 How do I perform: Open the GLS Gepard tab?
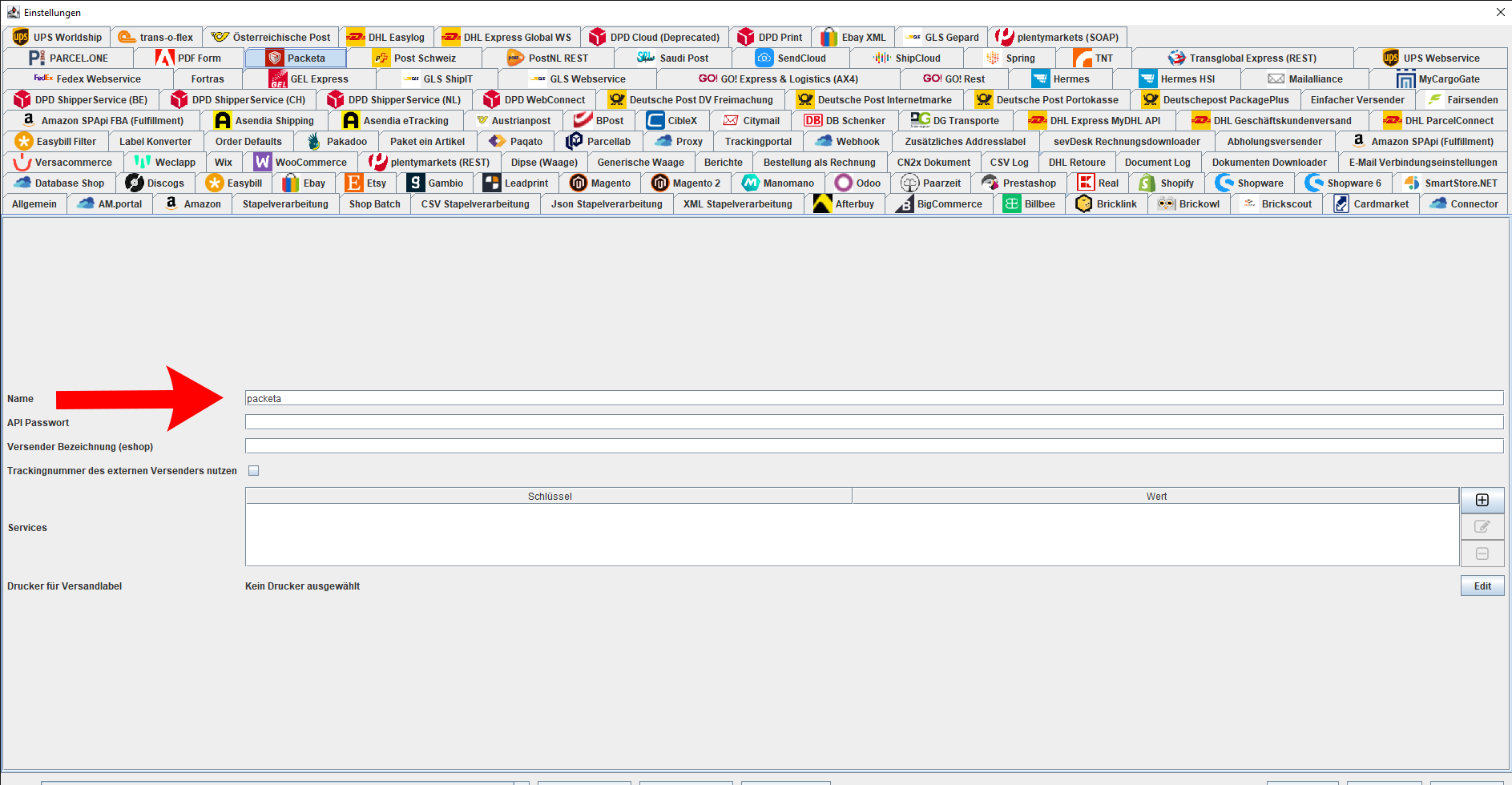(941, 37)
